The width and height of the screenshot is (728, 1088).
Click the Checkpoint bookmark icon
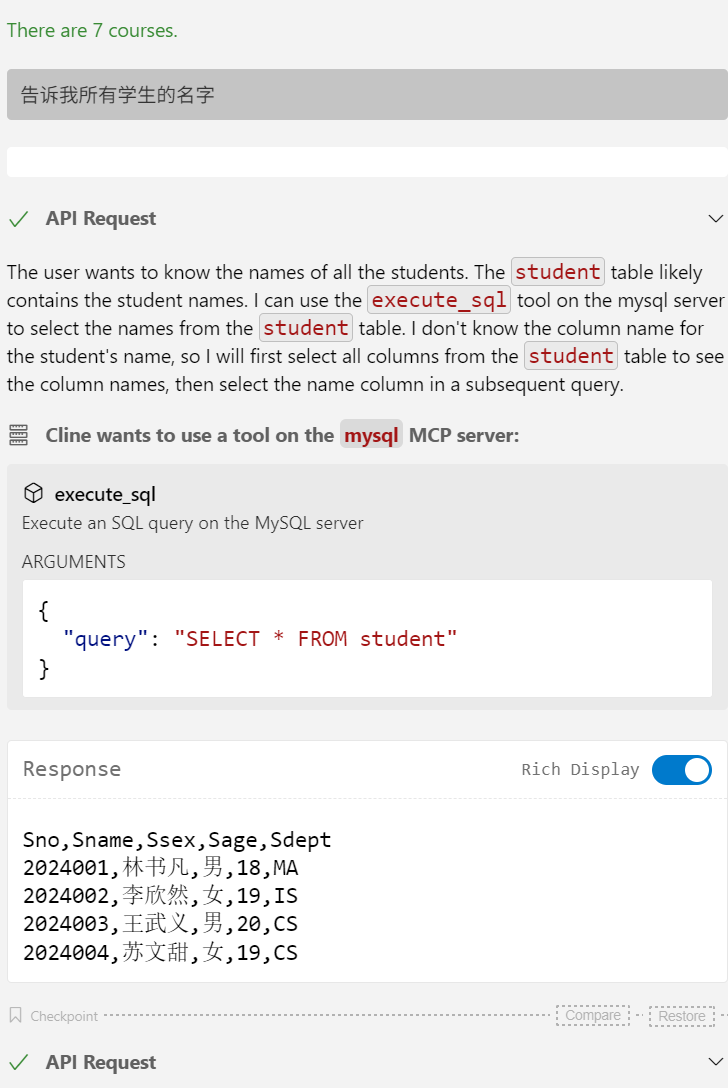tap(15, 1015)
